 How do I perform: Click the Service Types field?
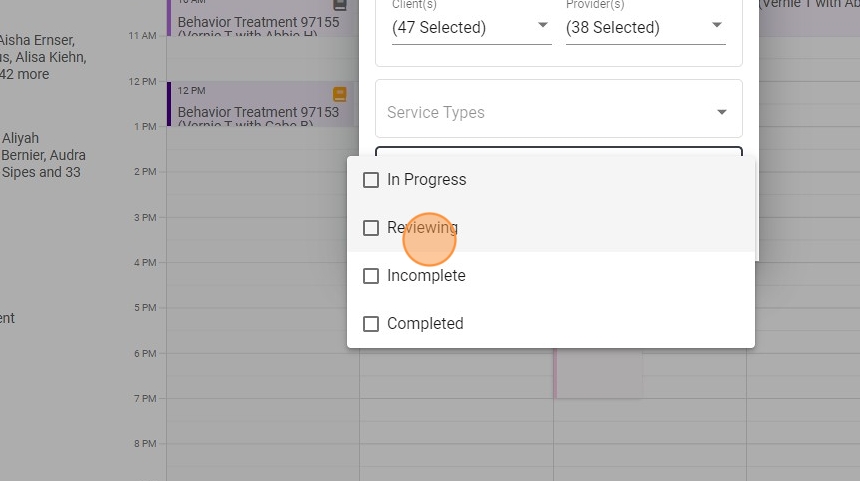pos(540,112)
